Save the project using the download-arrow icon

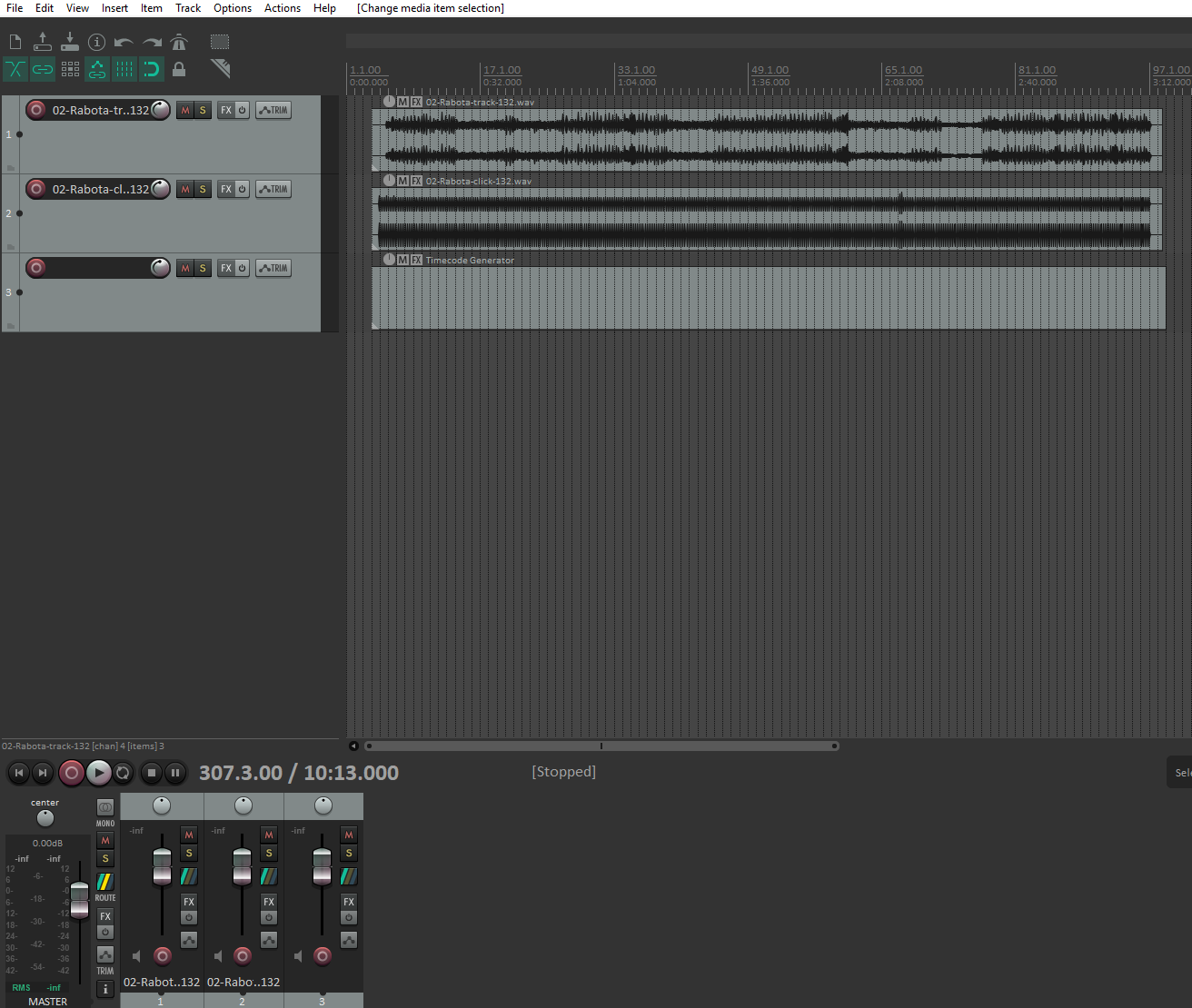click(70, 42)
